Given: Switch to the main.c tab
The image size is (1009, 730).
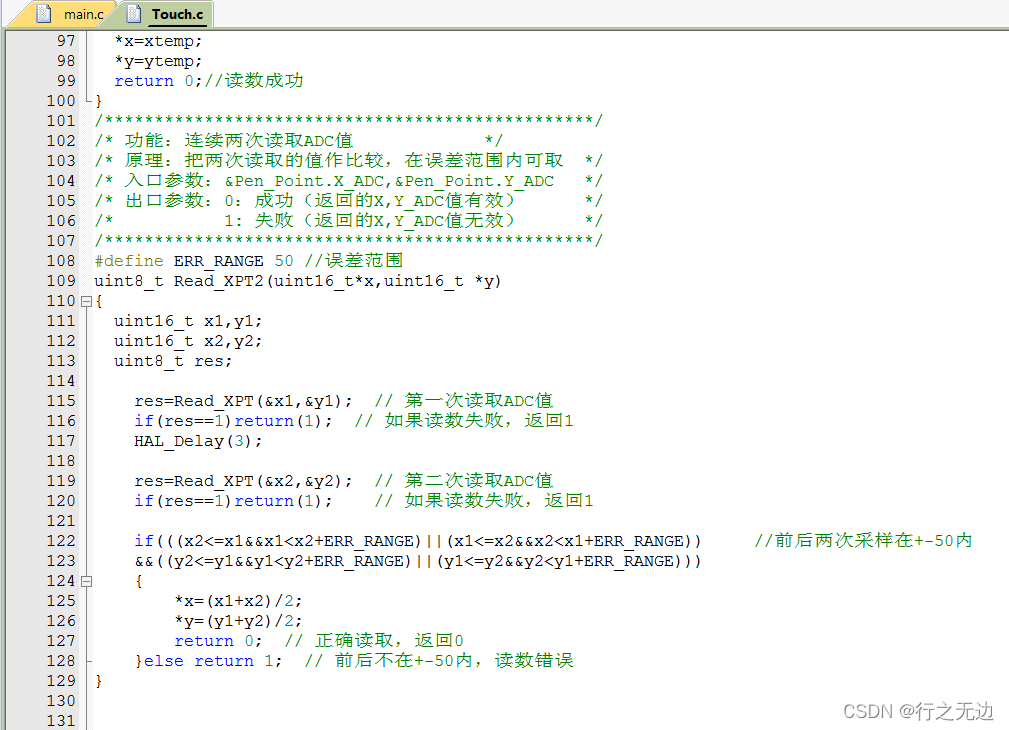Looking at the screenshot, I should click(x=70, y=14).
